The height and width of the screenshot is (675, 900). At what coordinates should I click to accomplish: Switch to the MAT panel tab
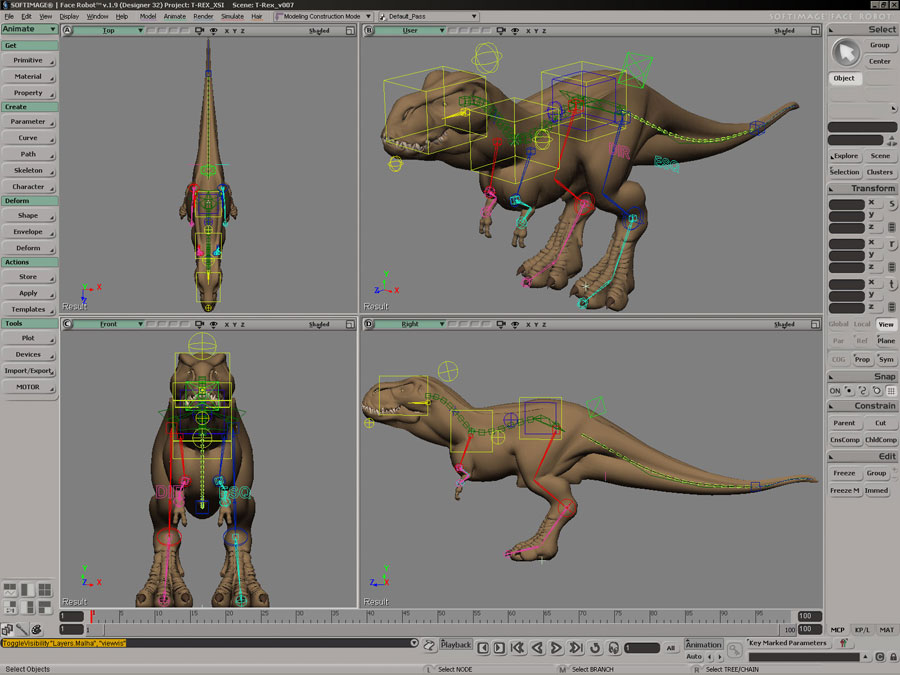click(887, 630)
